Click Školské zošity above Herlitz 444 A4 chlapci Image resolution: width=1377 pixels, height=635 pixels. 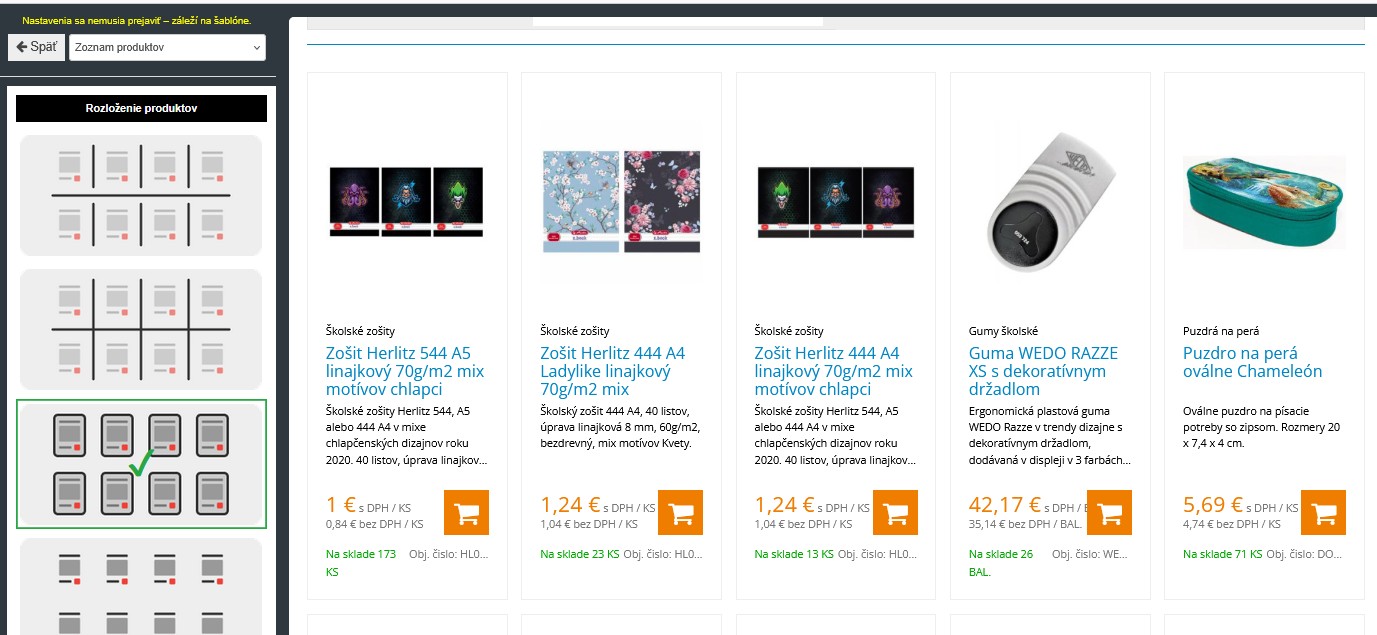(x=788, y=331)
